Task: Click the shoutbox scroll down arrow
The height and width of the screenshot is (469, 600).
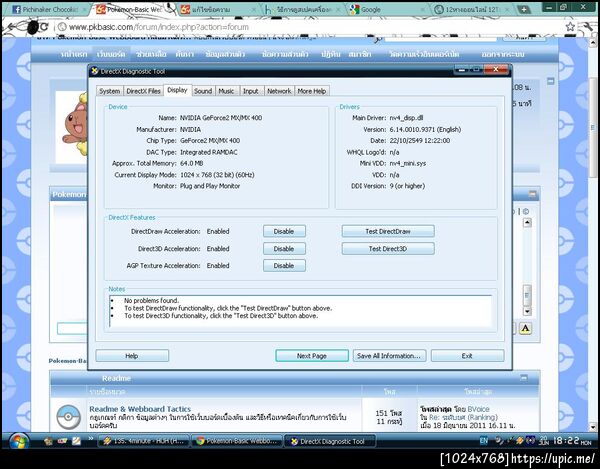Action: [527, 311]
